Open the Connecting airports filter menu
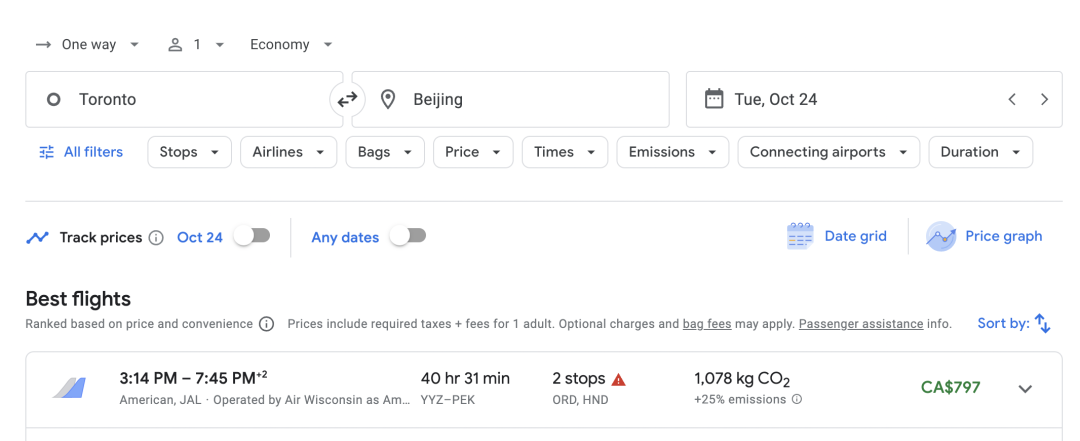The height and width of the screenshot is (441, 1080). click(x=828, y=152)
